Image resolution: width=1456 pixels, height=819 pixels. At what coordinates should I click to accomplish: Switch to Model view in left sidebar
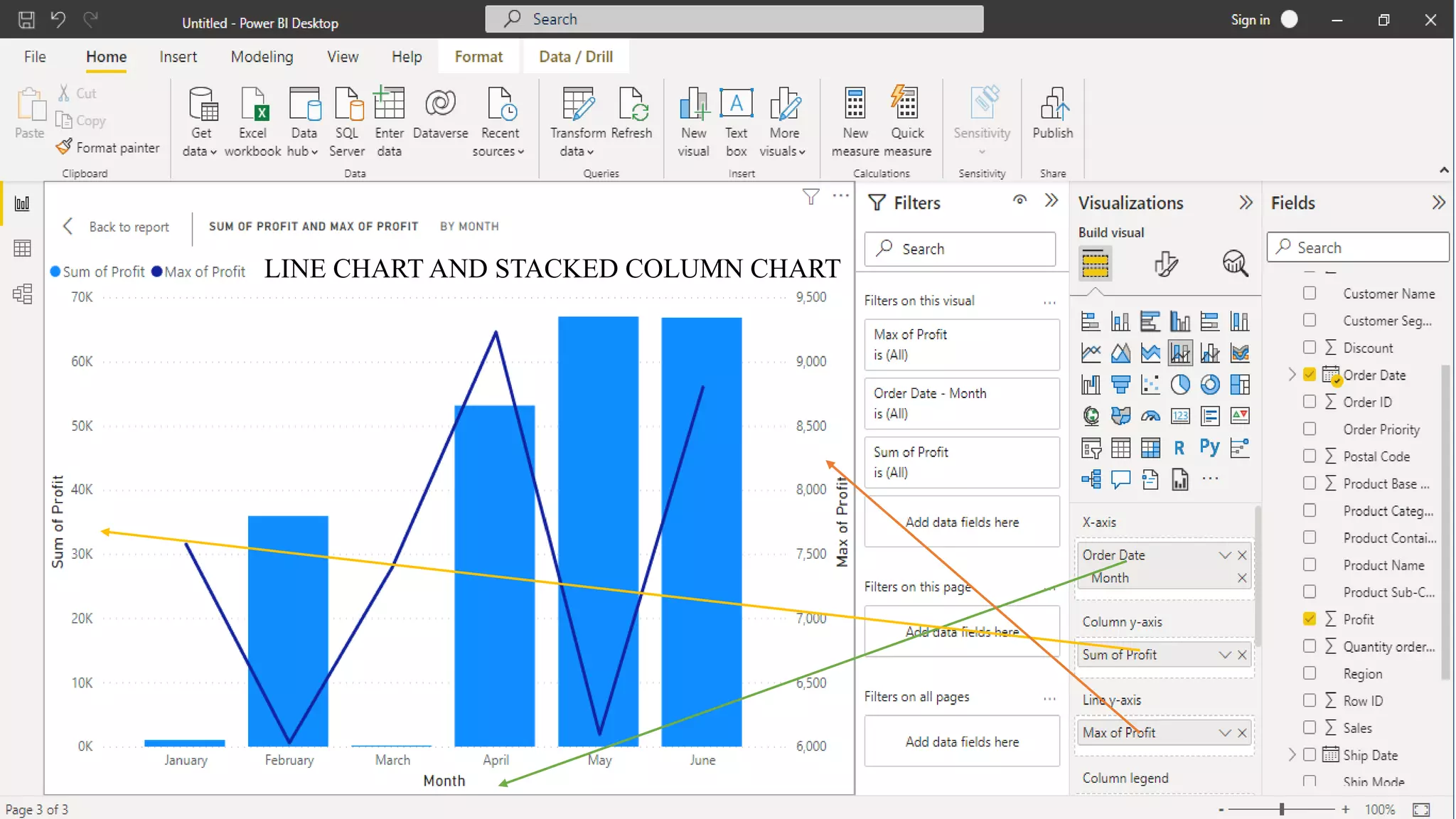(x=23, y=294)
